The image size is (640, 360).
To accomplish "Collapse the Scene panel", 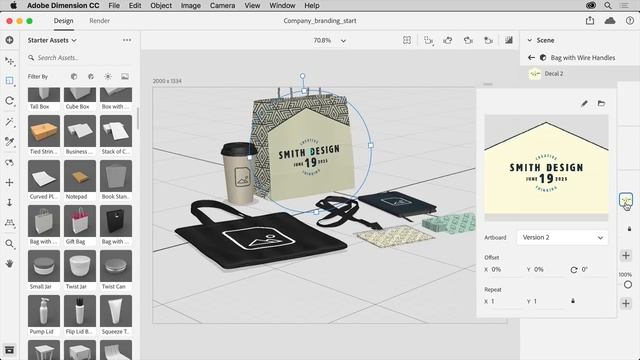I will 529,40.
